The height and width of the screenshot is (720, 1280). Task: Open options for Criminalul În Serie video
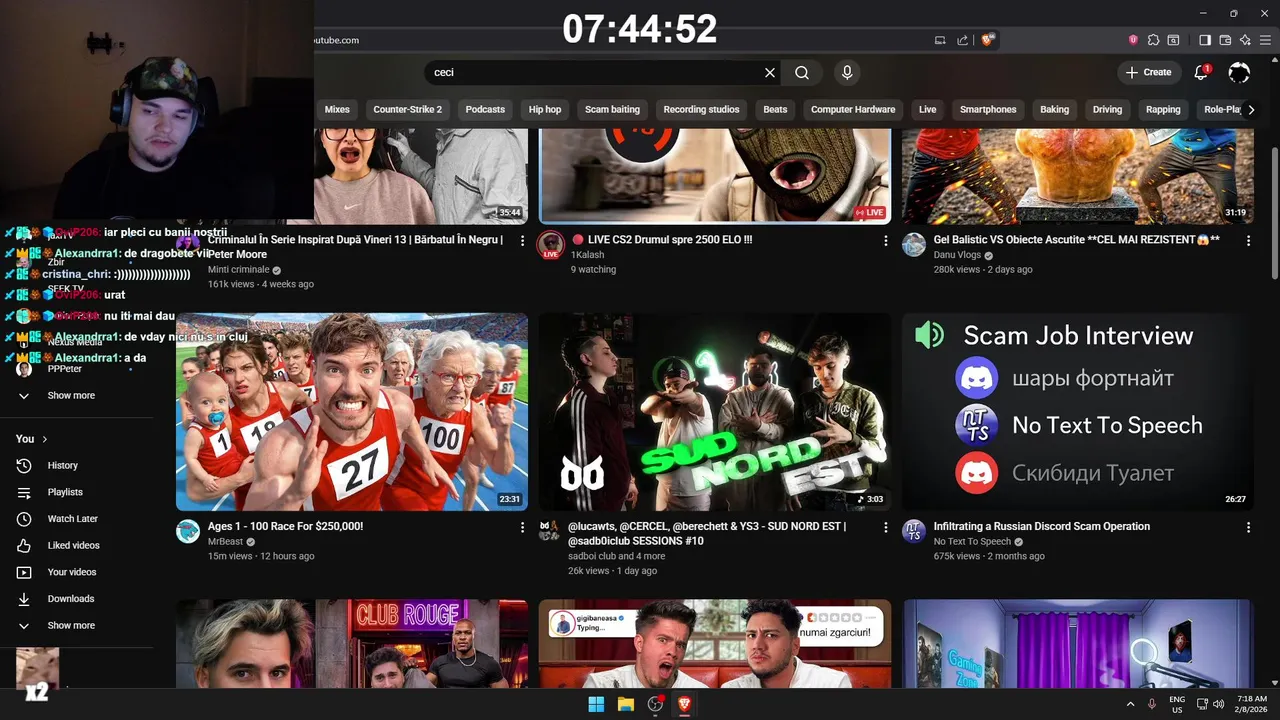(x=522, y=241)
